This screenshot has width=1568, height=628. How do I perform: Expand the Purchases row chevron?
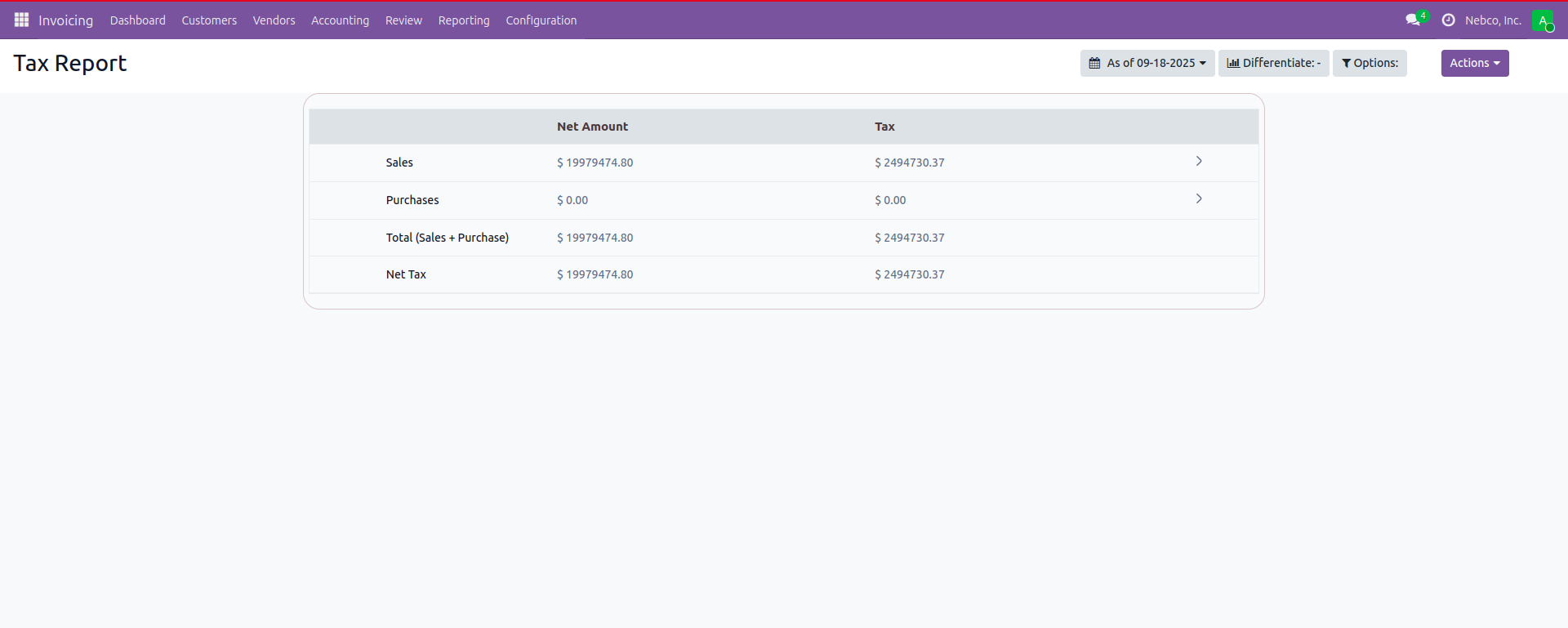tap(1198, 199)
